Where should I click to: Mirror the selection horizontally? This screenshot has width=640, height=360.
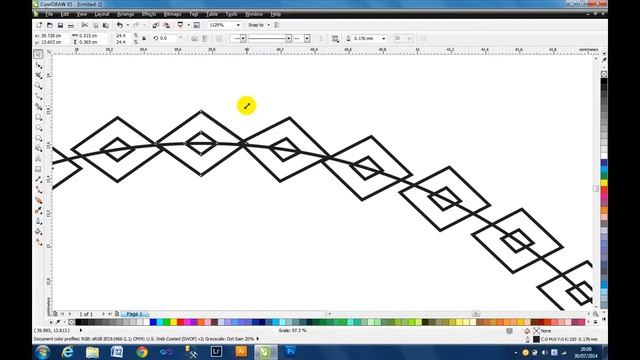[x=194, y=38]
